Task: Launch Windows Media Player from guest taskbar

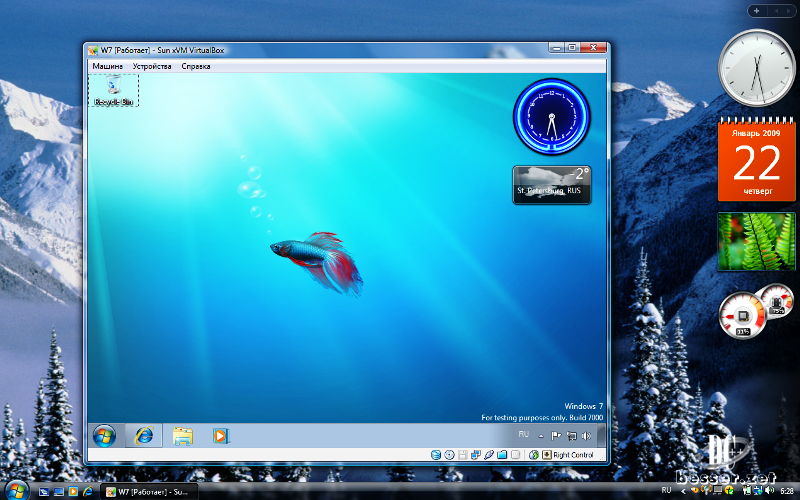Action: point(220,435)
